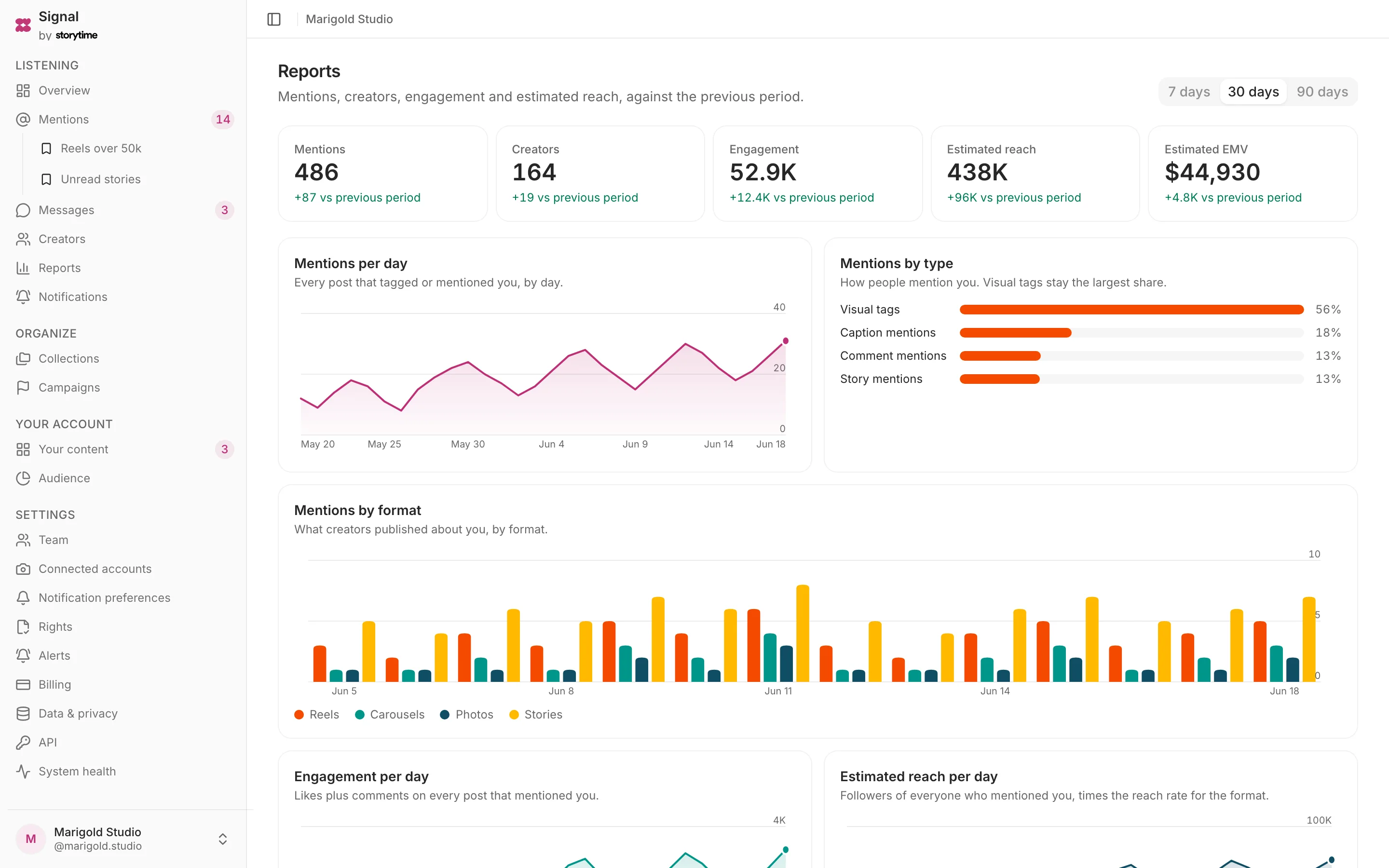1389x868 pixels.
Task: Click the Notifications bell icon
Action: click(23, 297)
